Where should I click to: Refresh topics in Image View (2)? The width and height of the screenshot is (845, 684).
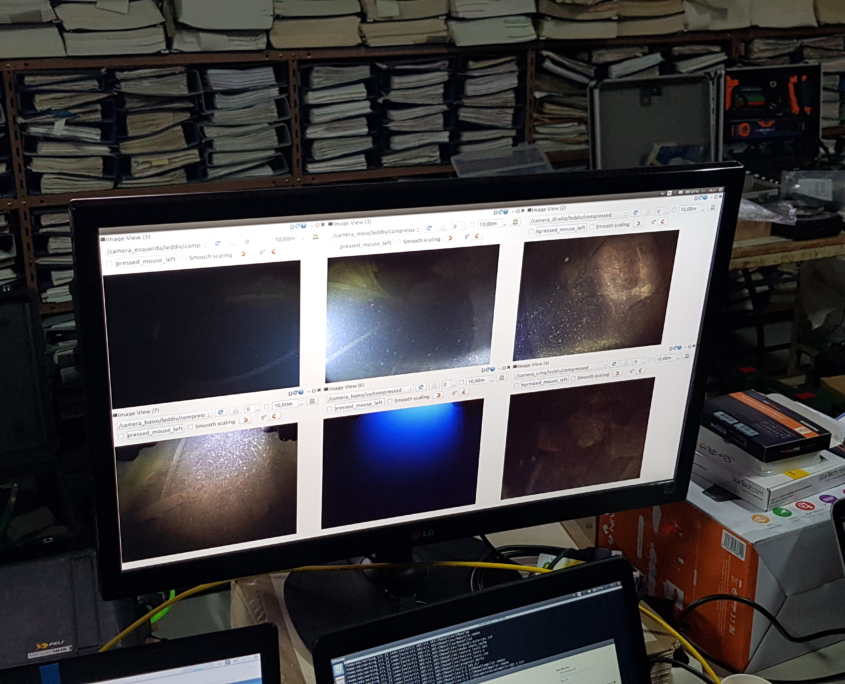(x=635, y=212)
